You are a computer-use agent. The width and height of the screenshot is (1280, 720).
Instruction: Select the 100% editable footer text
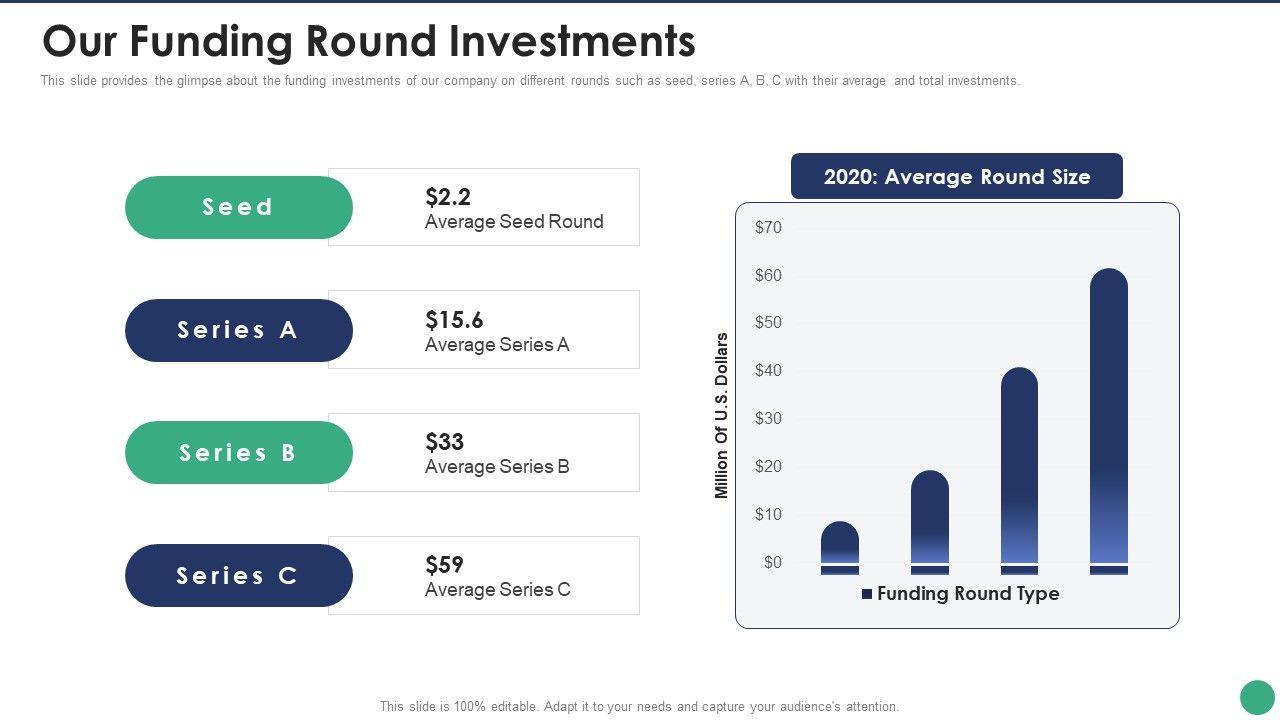click(x=639, y=706)
